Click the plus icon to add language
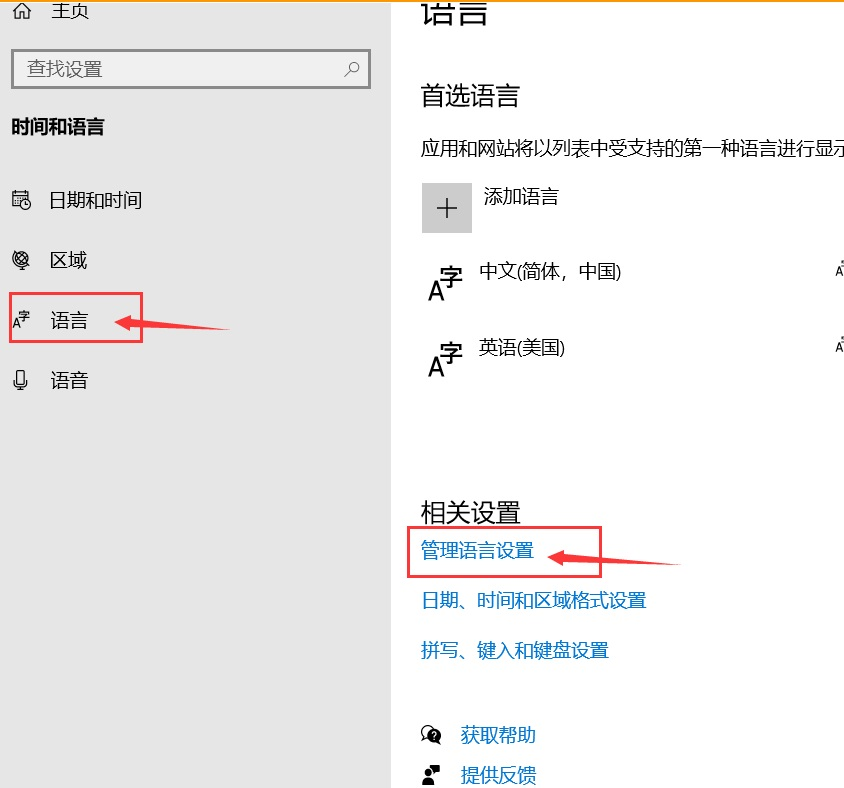This screenshot has width=844, height=788. [x=447, y=208]
